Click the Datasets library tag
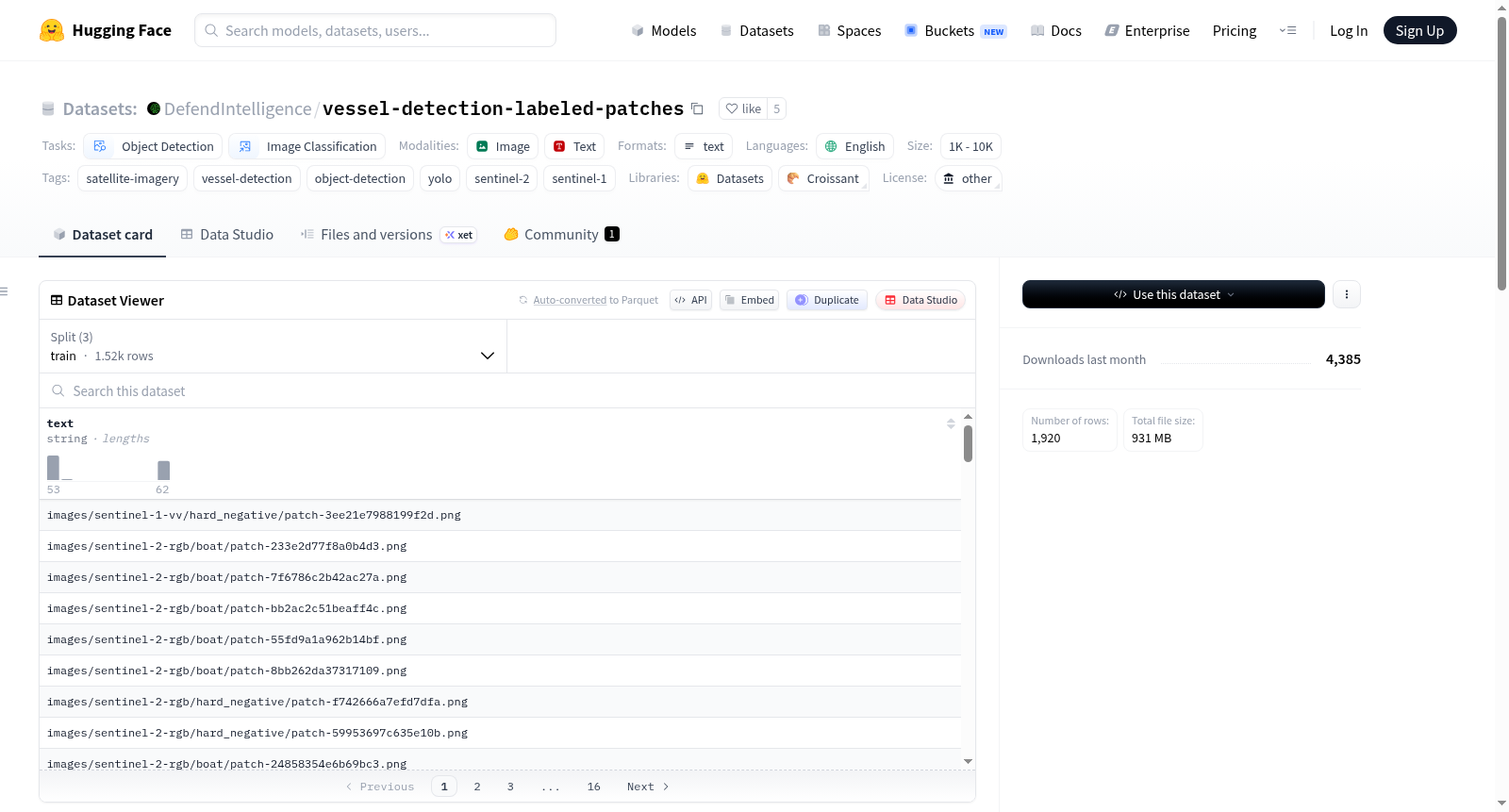The image size is (1509, 812). coord(730,178)
